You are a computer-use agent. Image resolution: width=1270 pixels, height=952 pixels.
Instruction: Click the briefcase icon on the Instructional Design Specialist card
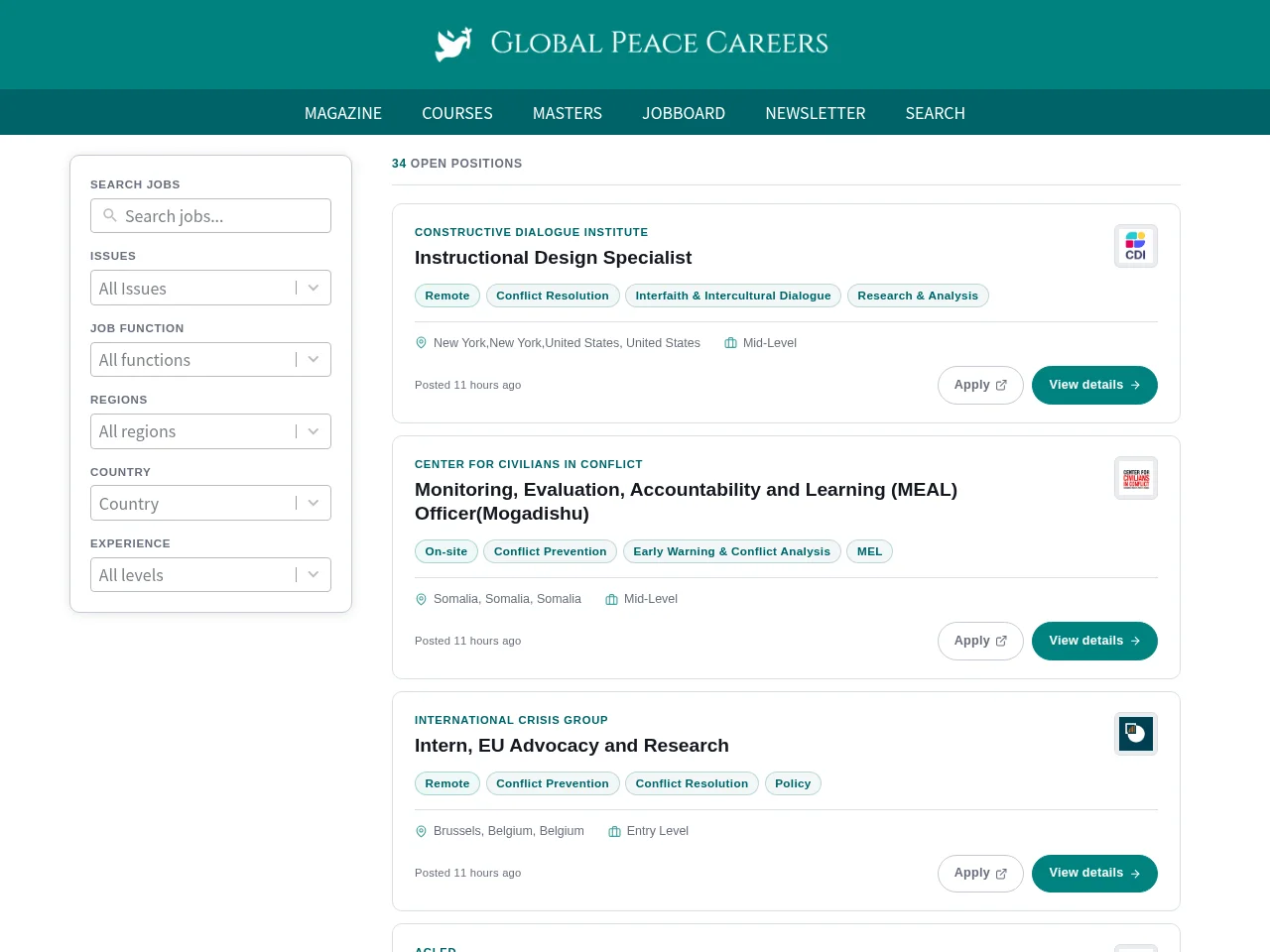pos(730,343)
